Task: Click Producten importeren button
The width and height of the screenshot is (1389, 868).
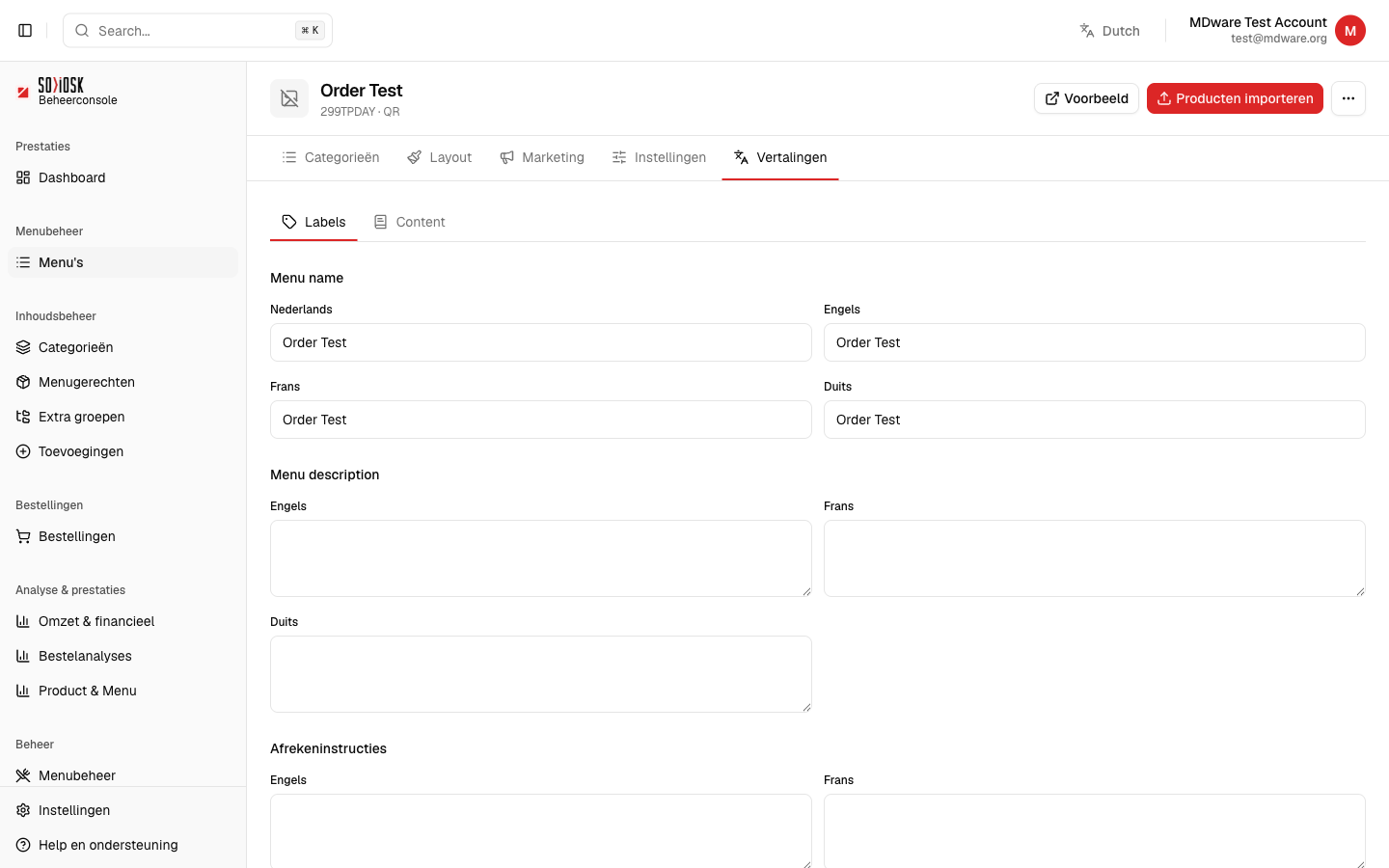Action: [x=1235, y=98]
